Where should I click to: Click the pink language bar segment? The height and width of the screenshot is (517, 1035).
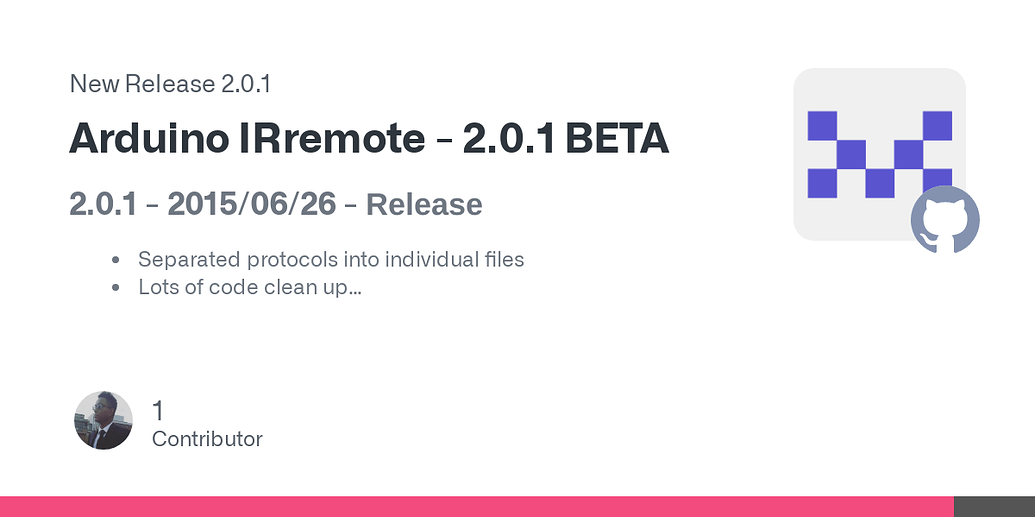coord(476,506)
